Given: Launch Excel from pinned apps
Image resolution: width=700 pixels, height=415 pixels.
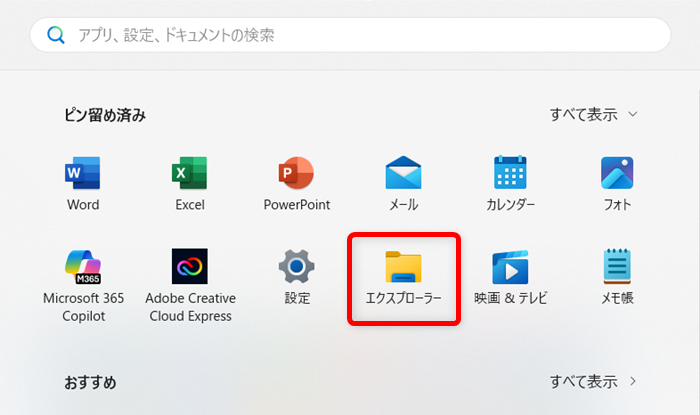Looking at the screenshot, I should pos(190,184).
